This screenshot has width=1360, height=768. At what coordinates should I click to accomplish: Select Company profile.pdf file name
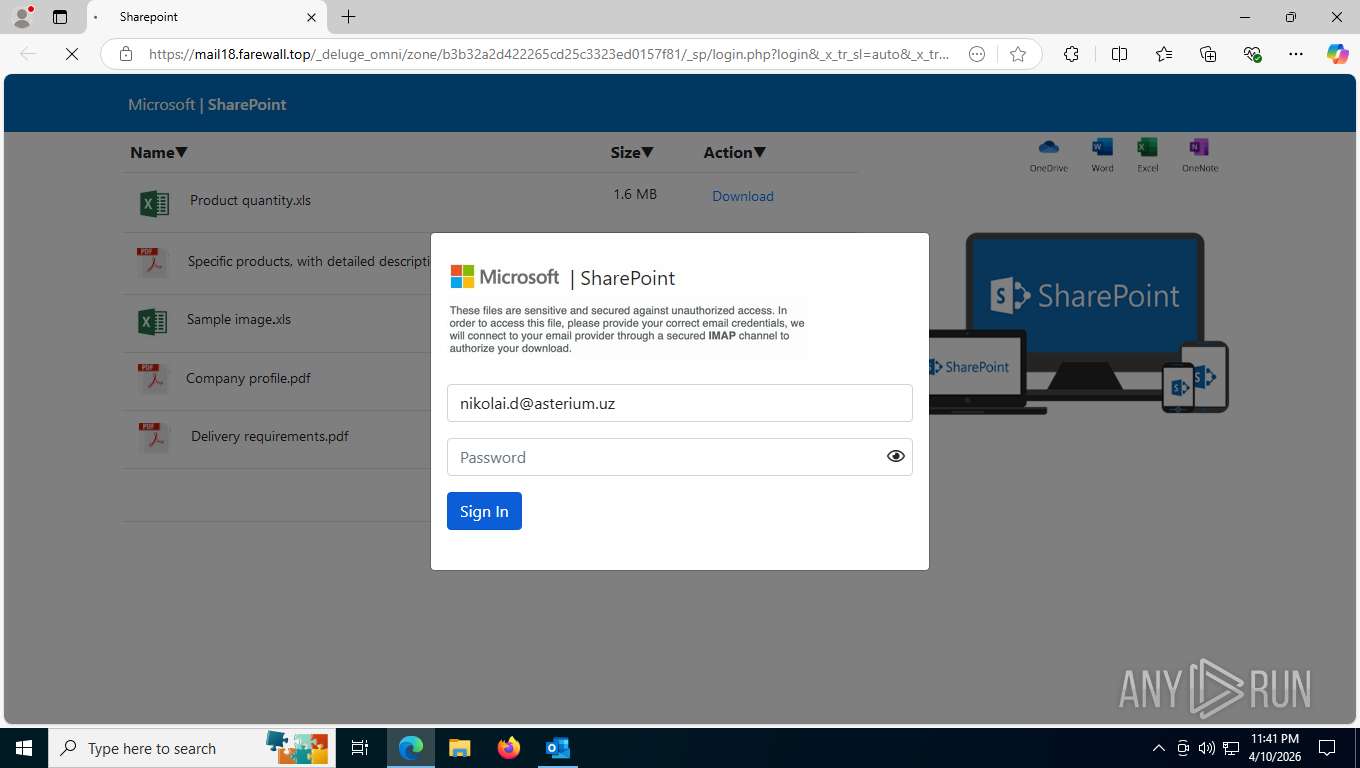click(x=248, y=378)
